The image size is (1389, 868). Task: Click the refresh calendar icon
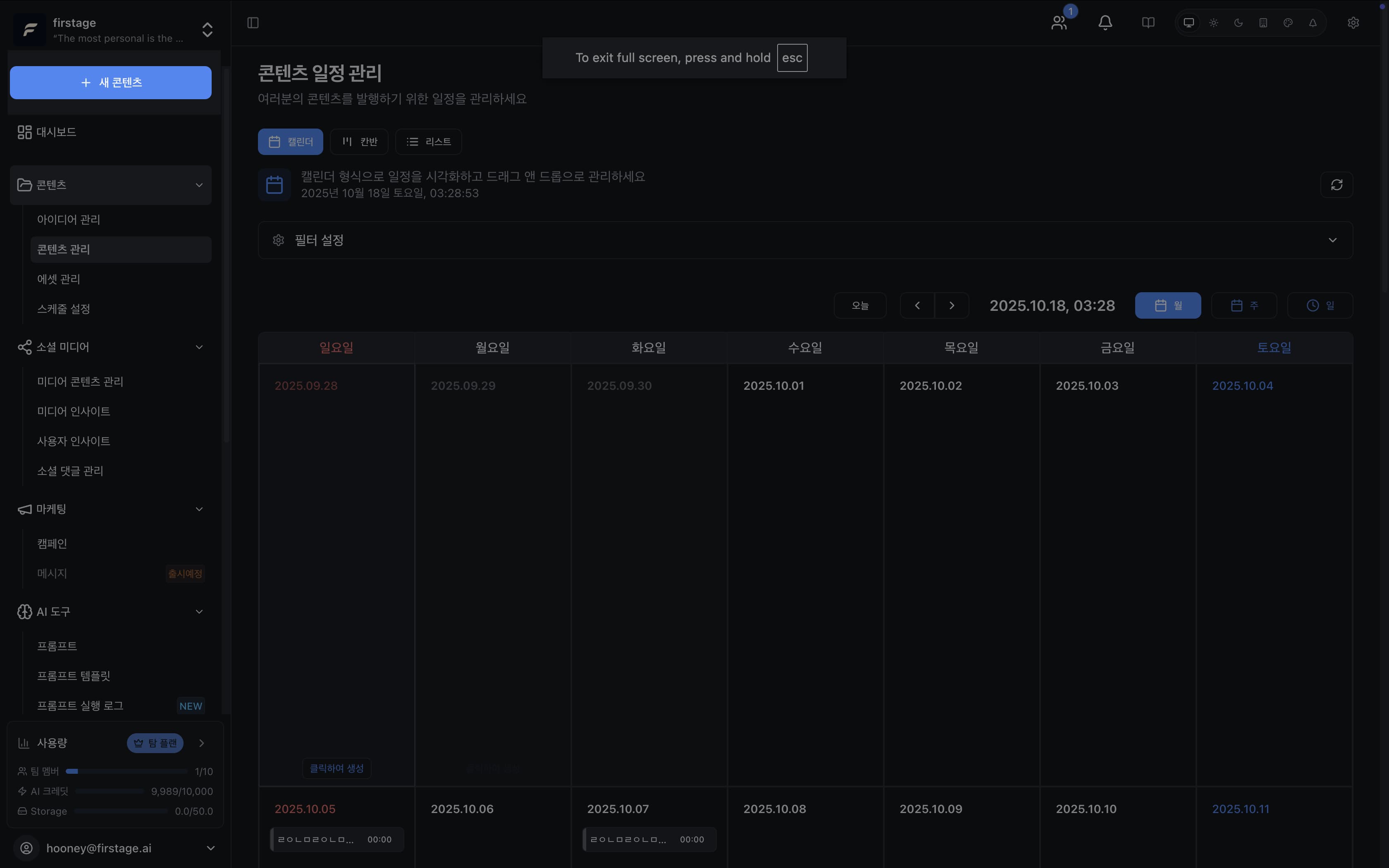(1336, 185)
